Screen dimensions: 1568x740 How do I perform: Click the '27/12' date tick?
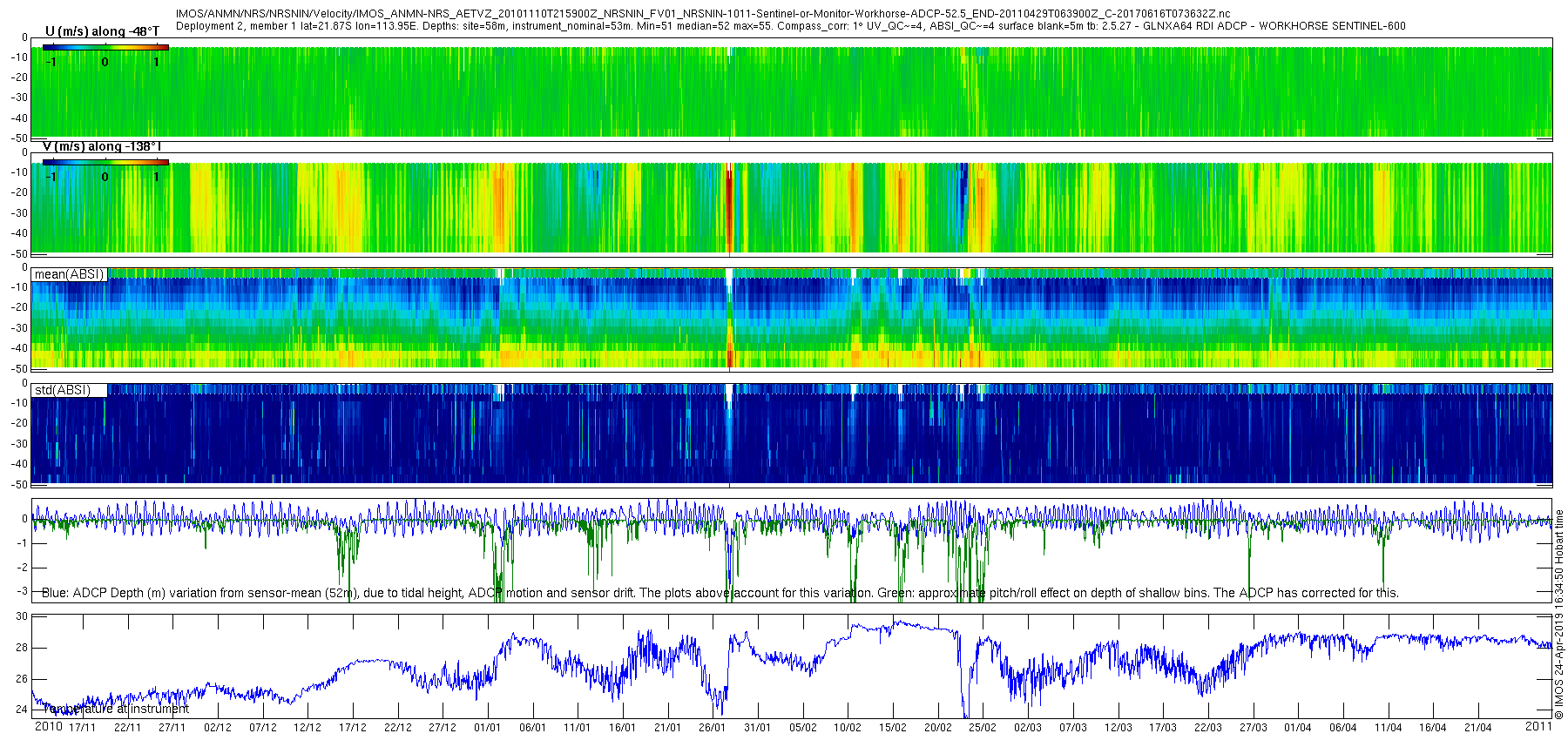tap(443, 728)
